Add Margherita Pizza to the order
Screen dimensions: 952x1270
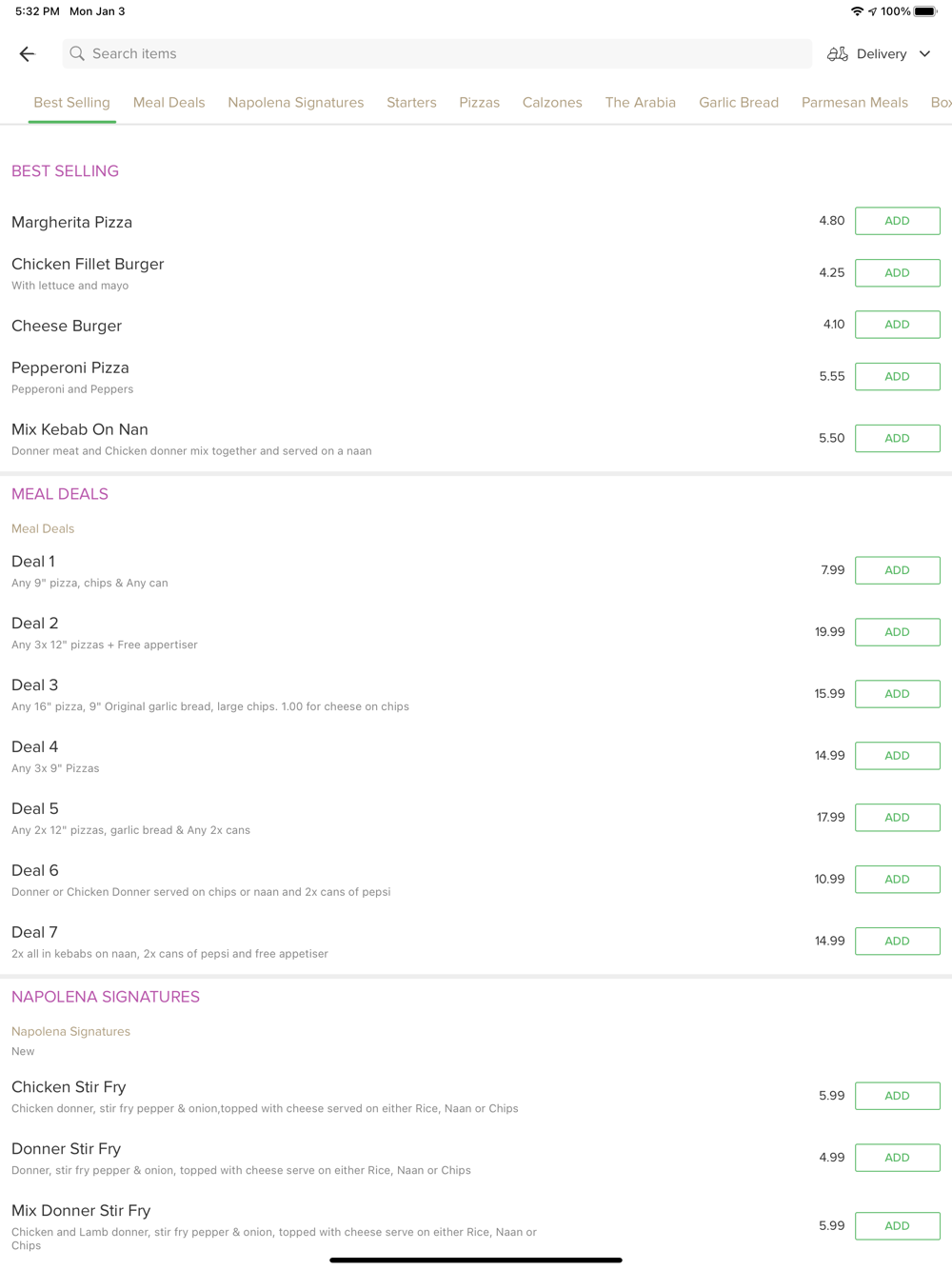(897, 221)
